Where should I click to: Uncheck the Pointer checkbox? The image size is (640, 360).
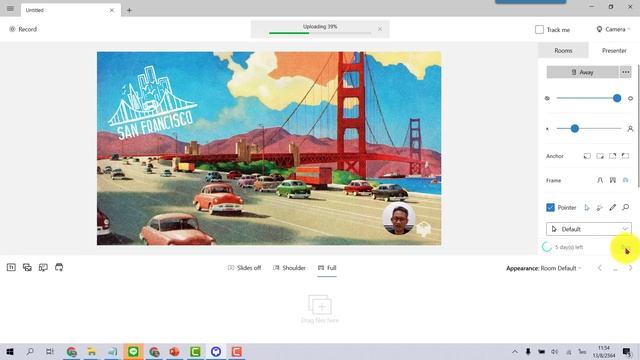coord(550,207)
